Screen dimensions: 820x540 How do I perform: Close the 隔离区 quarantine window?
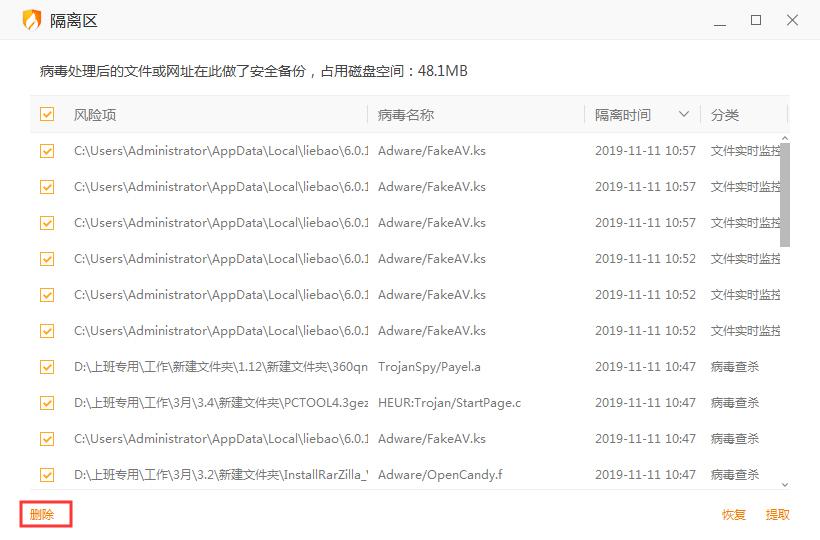pos(791,21)
